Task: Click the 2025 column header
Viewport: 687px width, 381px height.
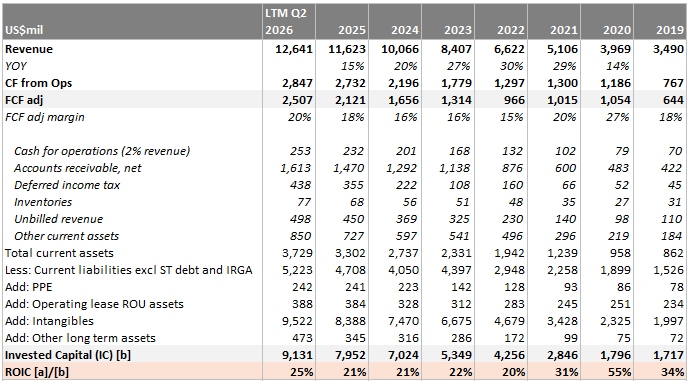Action: click(351, 30)
